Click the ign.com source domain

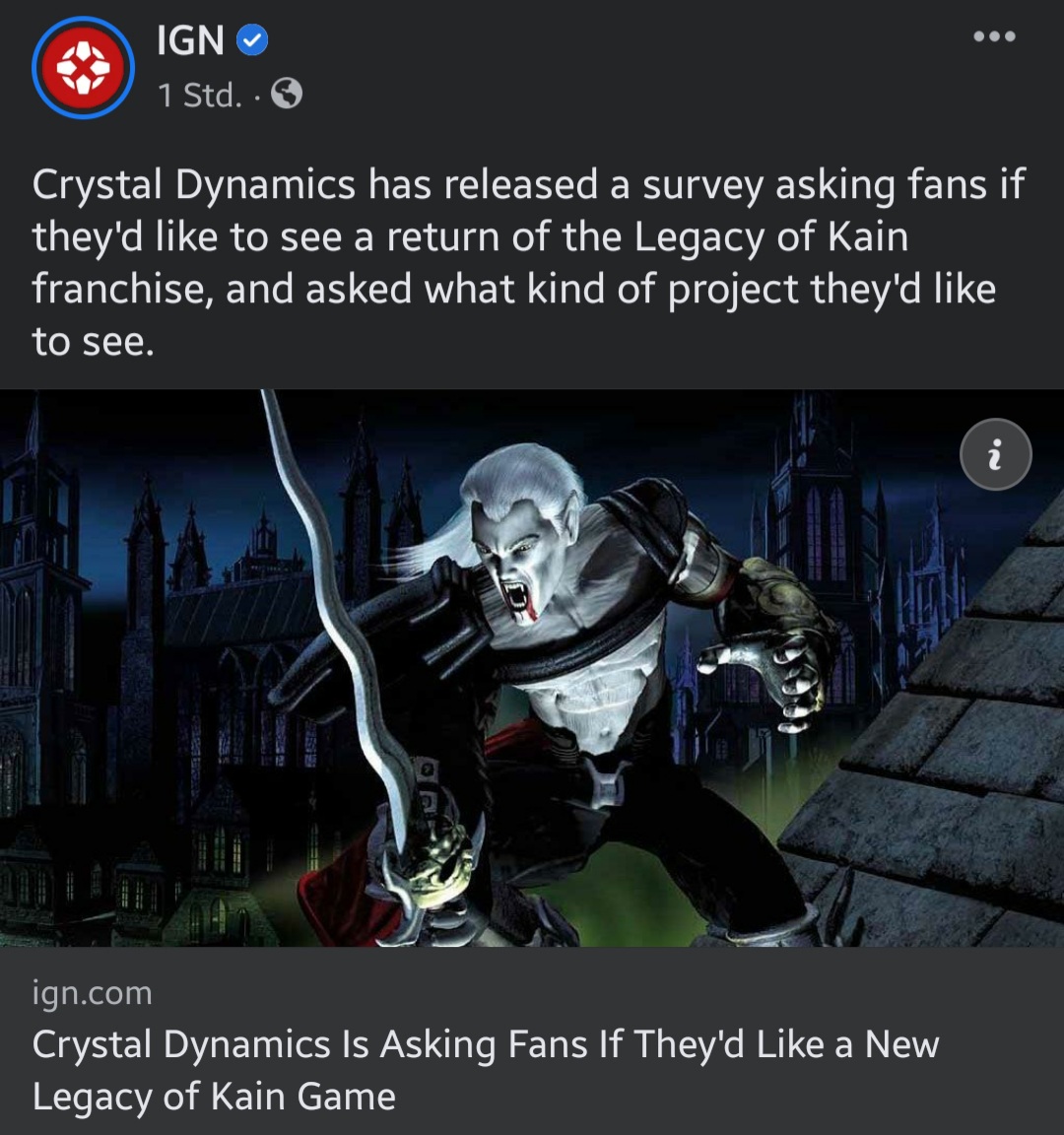click(92, 992)
